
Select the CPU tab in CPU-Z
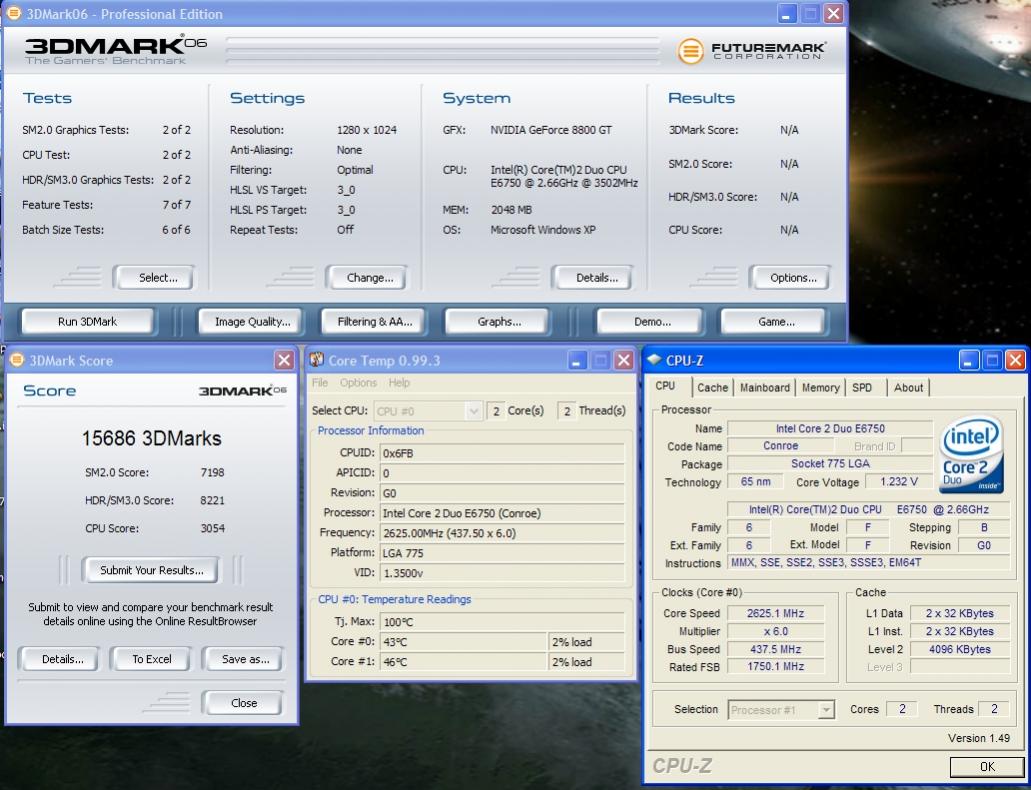tap(665, 386)
